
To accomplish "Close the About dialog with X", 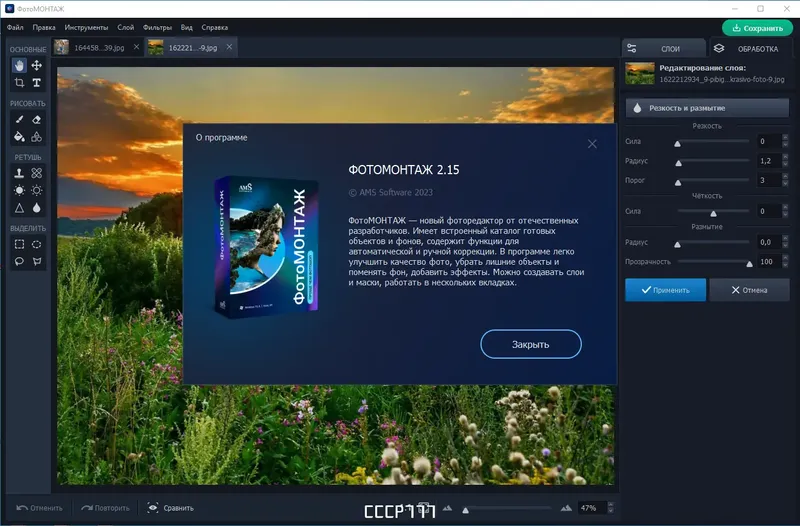I will pos(592,144).
